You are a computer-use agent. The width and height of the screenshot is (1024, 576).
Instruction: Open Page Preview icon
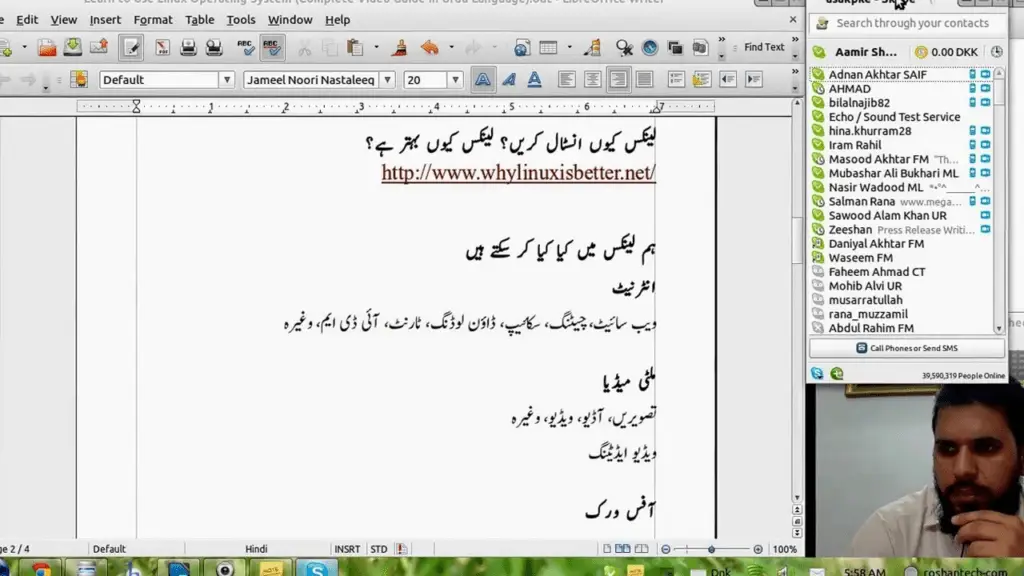coord(214,47)
